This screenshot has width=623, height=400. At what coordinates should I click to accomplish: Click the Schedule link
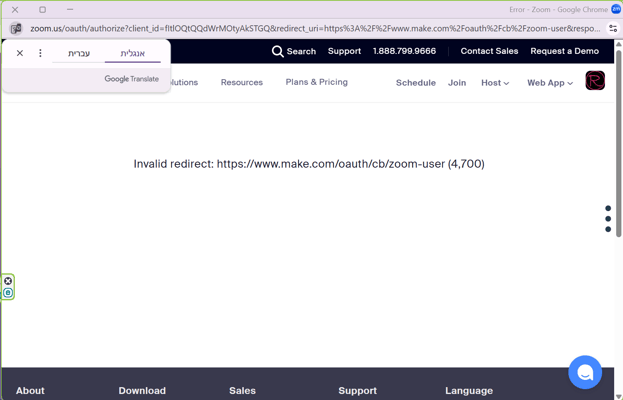(416, 83)
